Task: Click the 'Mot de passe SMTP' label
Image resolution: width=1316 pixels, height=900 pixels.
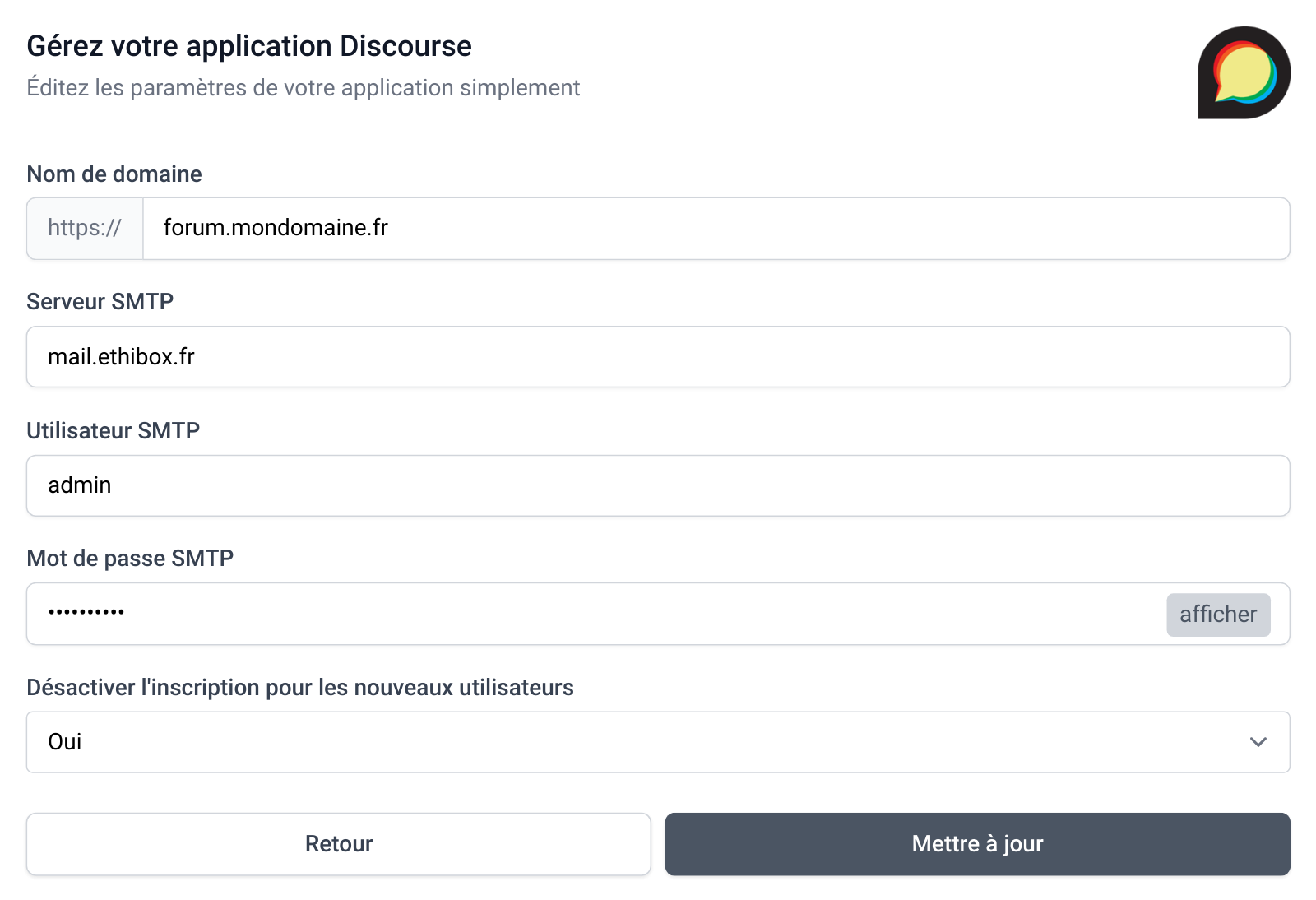Action: point(130,559)
